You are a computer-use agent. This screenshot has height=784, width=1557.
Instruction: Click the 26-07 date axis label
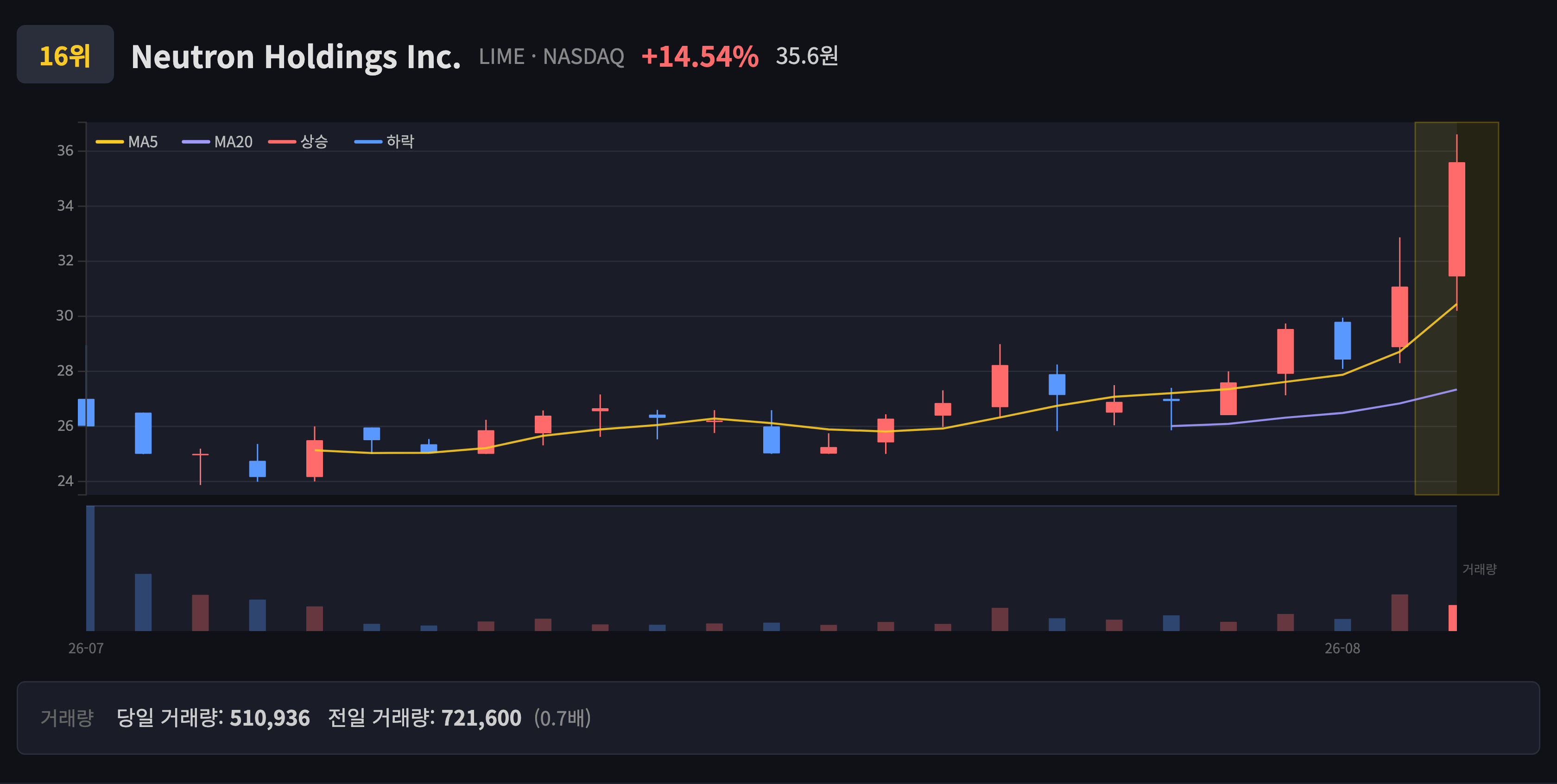(x=86, y=649)
